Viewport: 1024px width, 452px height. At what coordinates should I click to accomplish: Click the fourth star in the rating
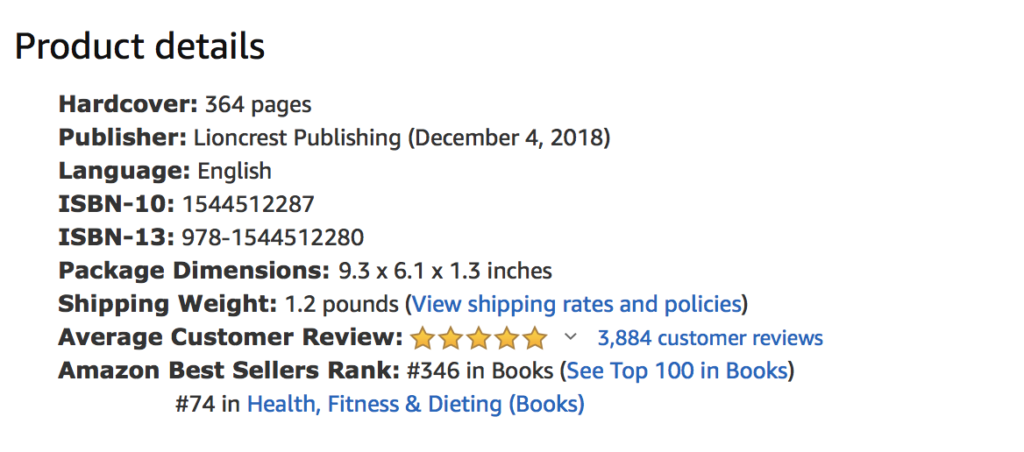pos(507,337)
